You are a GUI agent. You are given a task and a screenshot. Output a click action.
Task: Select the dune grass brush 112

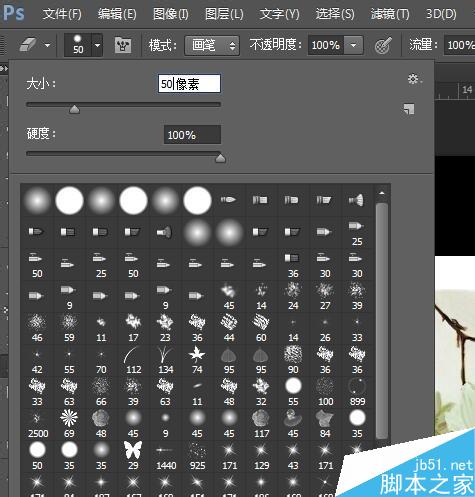click(x=133, y=359)
